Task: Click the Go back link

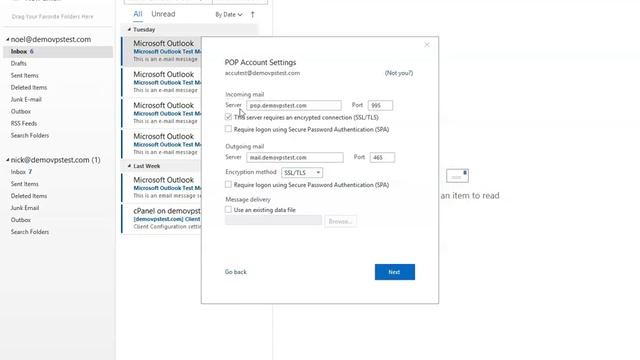Action: click(236, 272)
